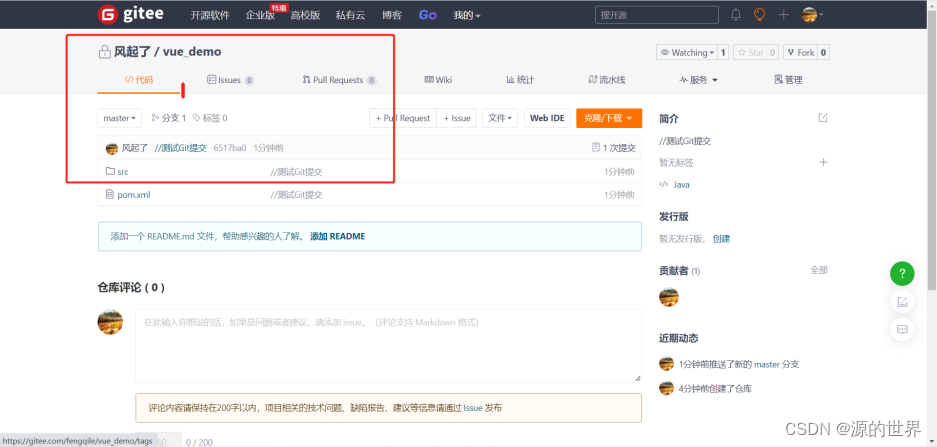This screenshot has height=447, width=937.
Task: Click the 分支 1 branches link
Action: 169,118
